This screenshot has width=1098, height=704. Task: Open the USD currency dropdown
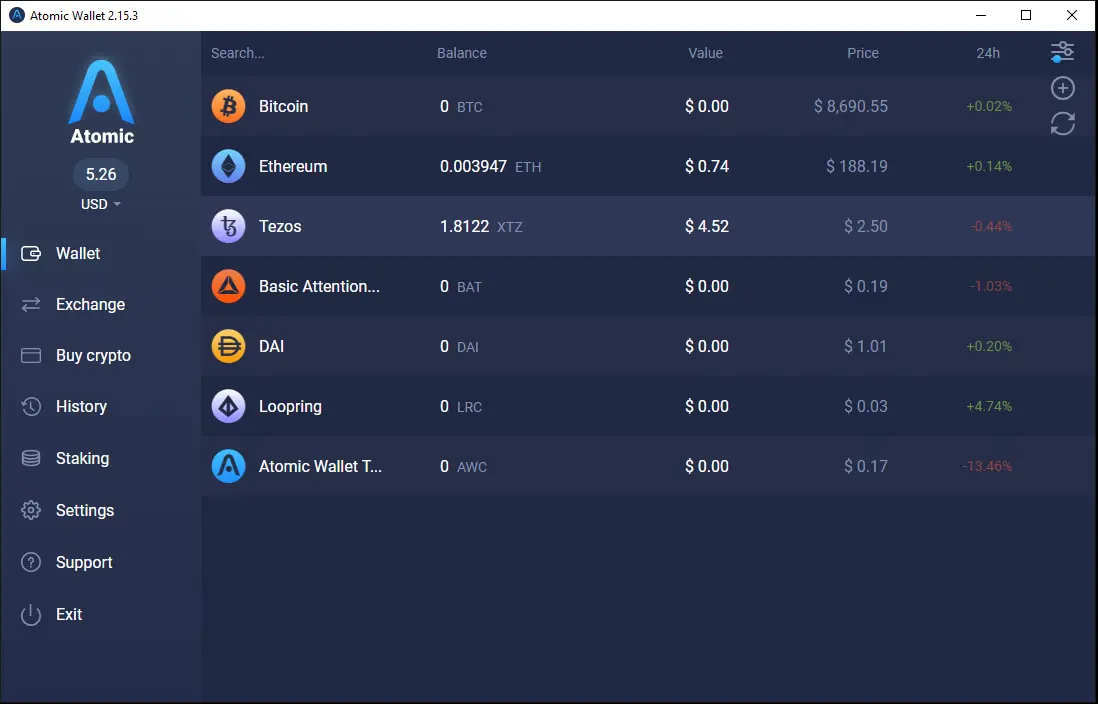click(101, 205)
